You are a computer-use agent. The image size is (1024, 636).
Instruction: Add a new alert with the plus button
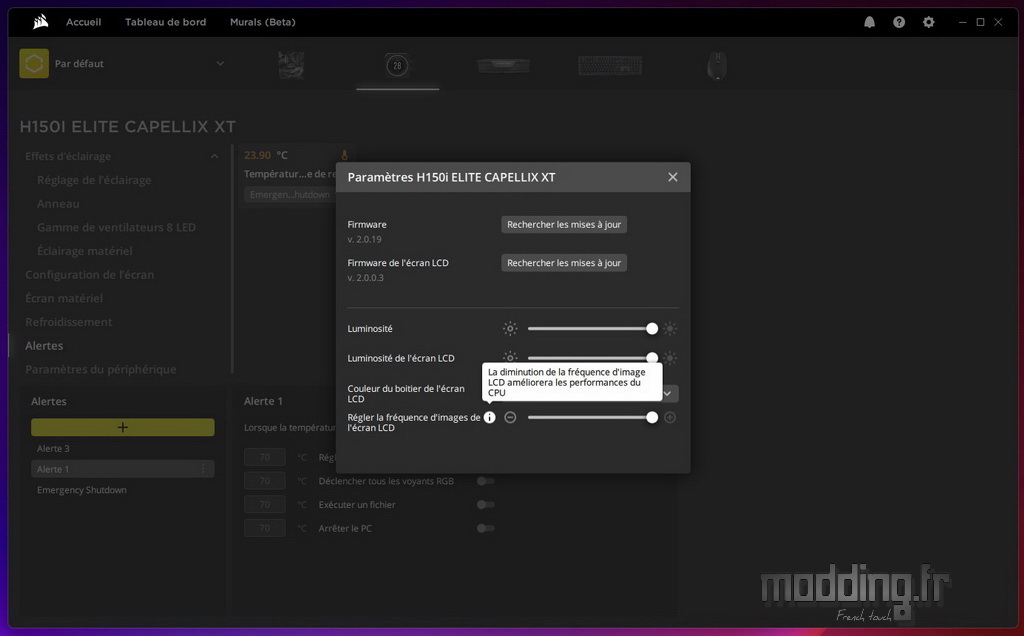point(123,427)
